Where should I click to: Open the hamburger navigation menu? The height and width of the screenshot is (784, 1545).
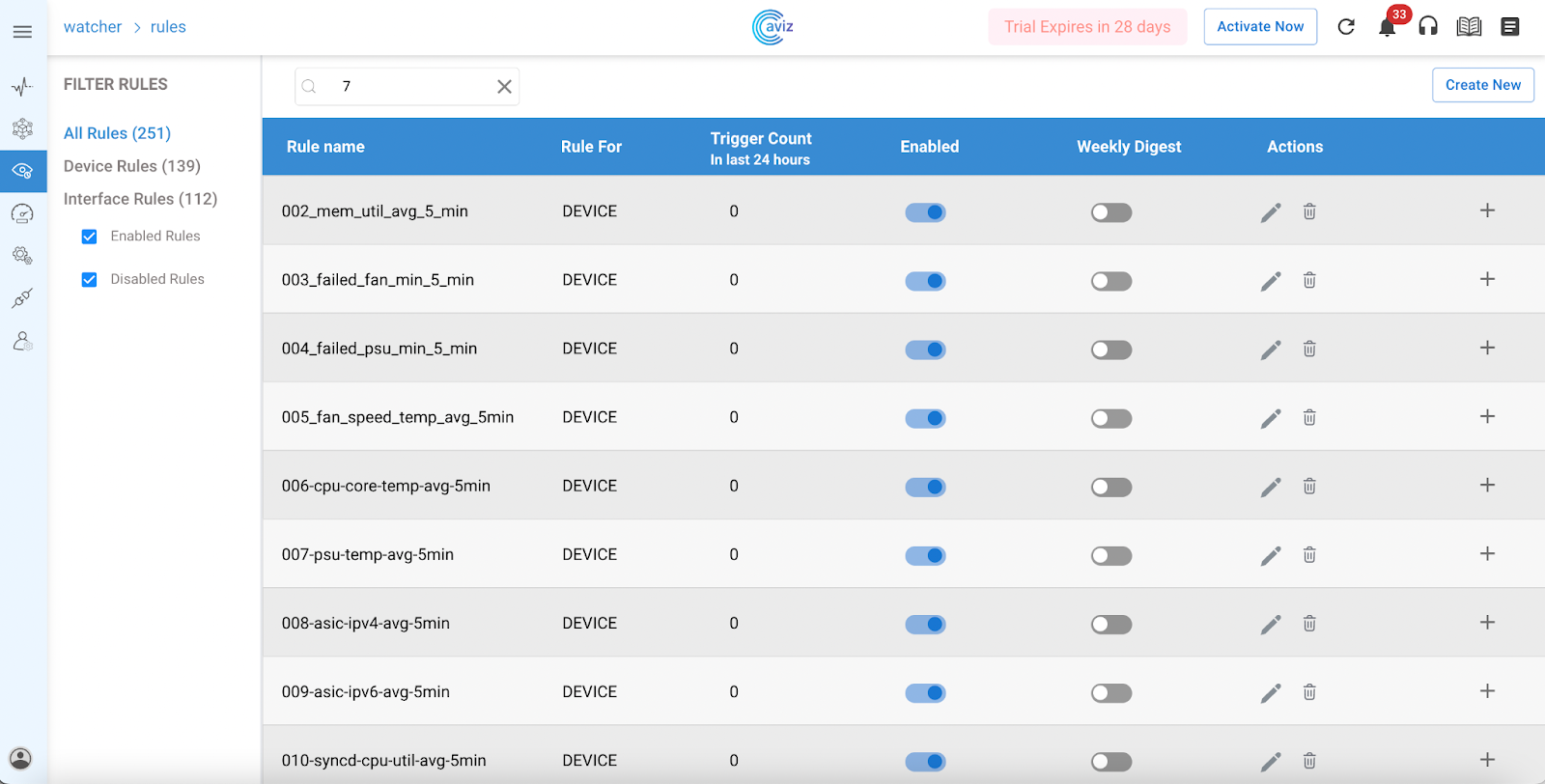[22, 32]
